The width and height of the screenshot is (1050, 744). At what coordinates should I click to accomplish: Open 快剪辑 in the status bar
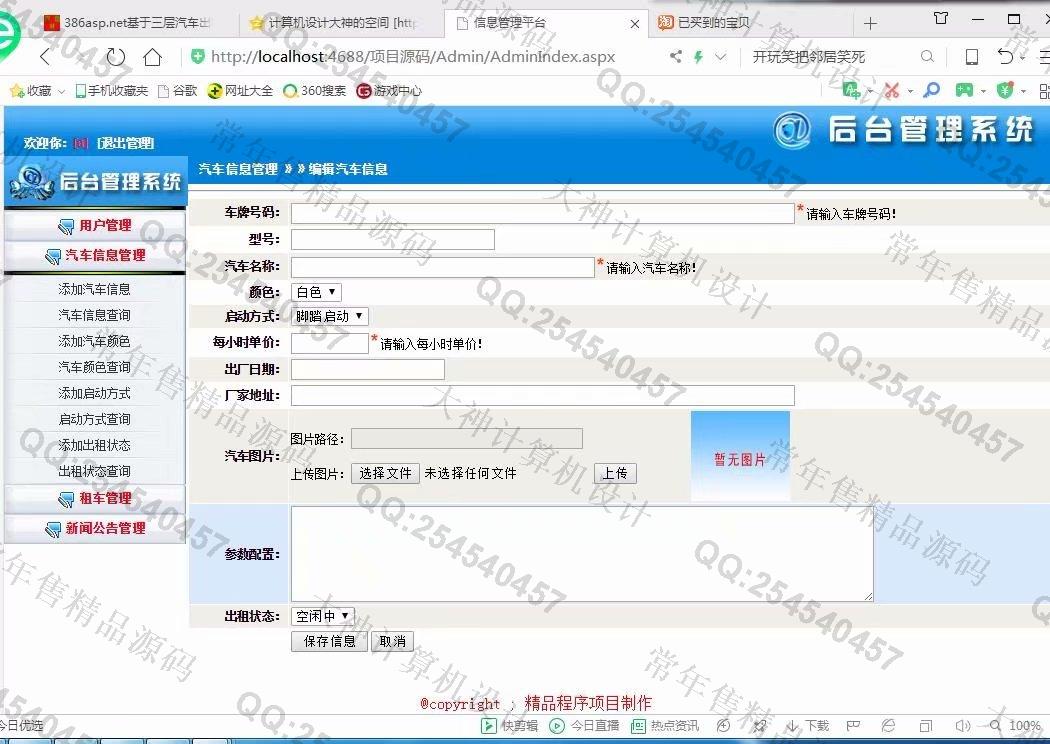pyautogui.click(x=510, y=725)
